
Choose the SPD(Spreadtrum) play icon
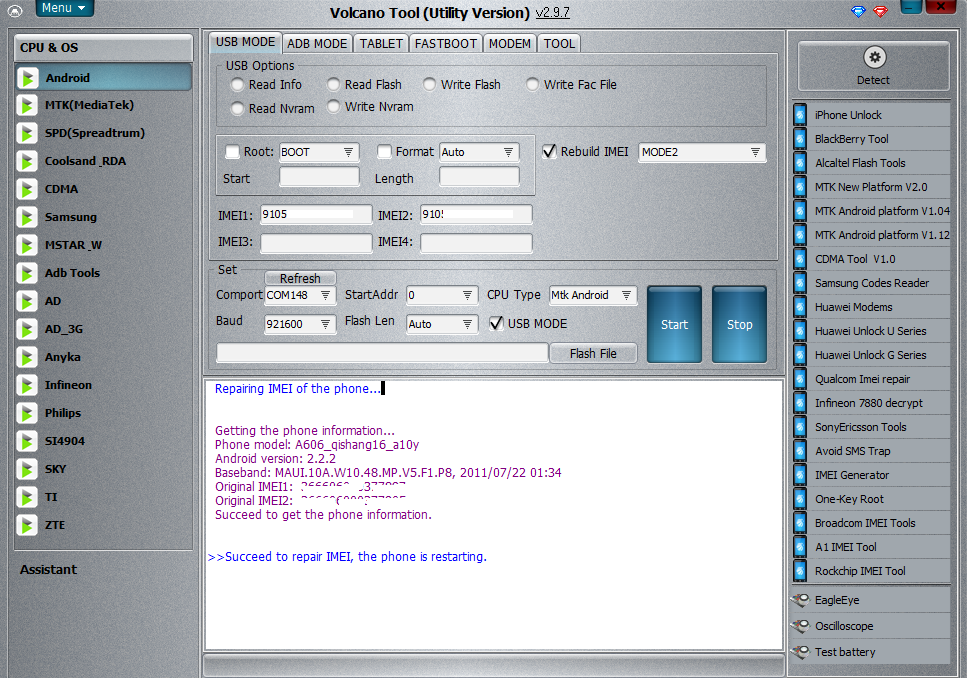27,133
